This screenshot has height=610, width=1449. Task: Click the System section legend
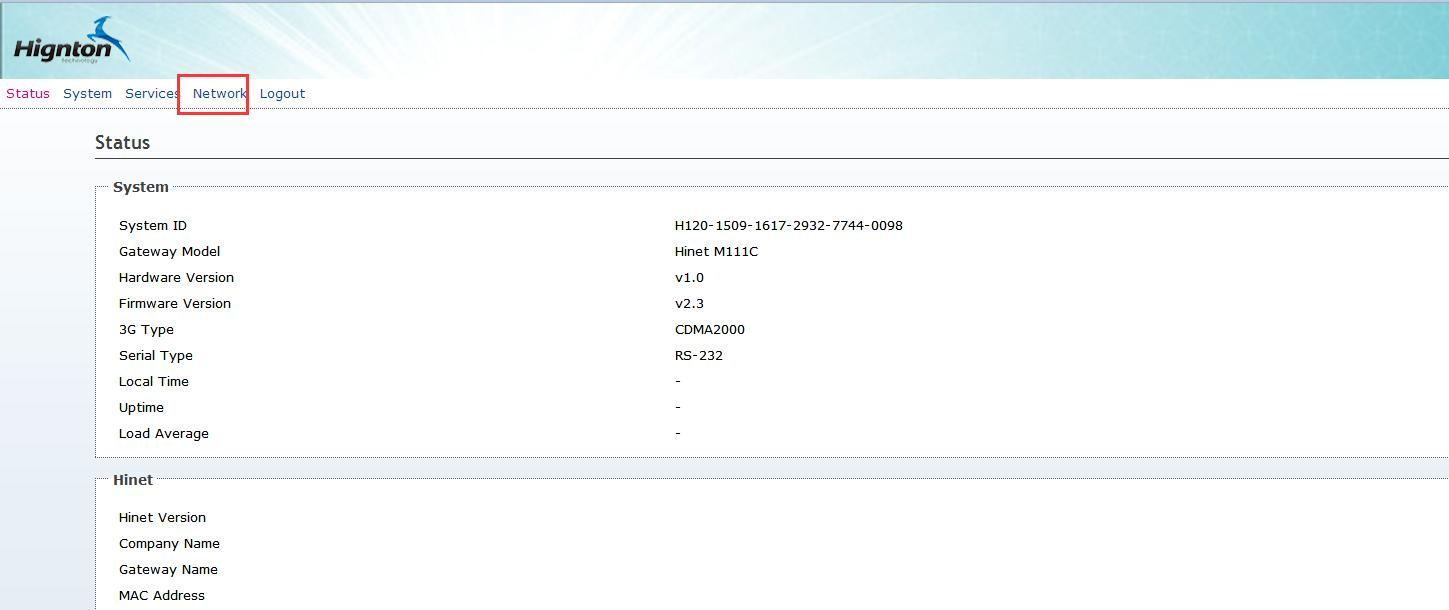point(140,187)
